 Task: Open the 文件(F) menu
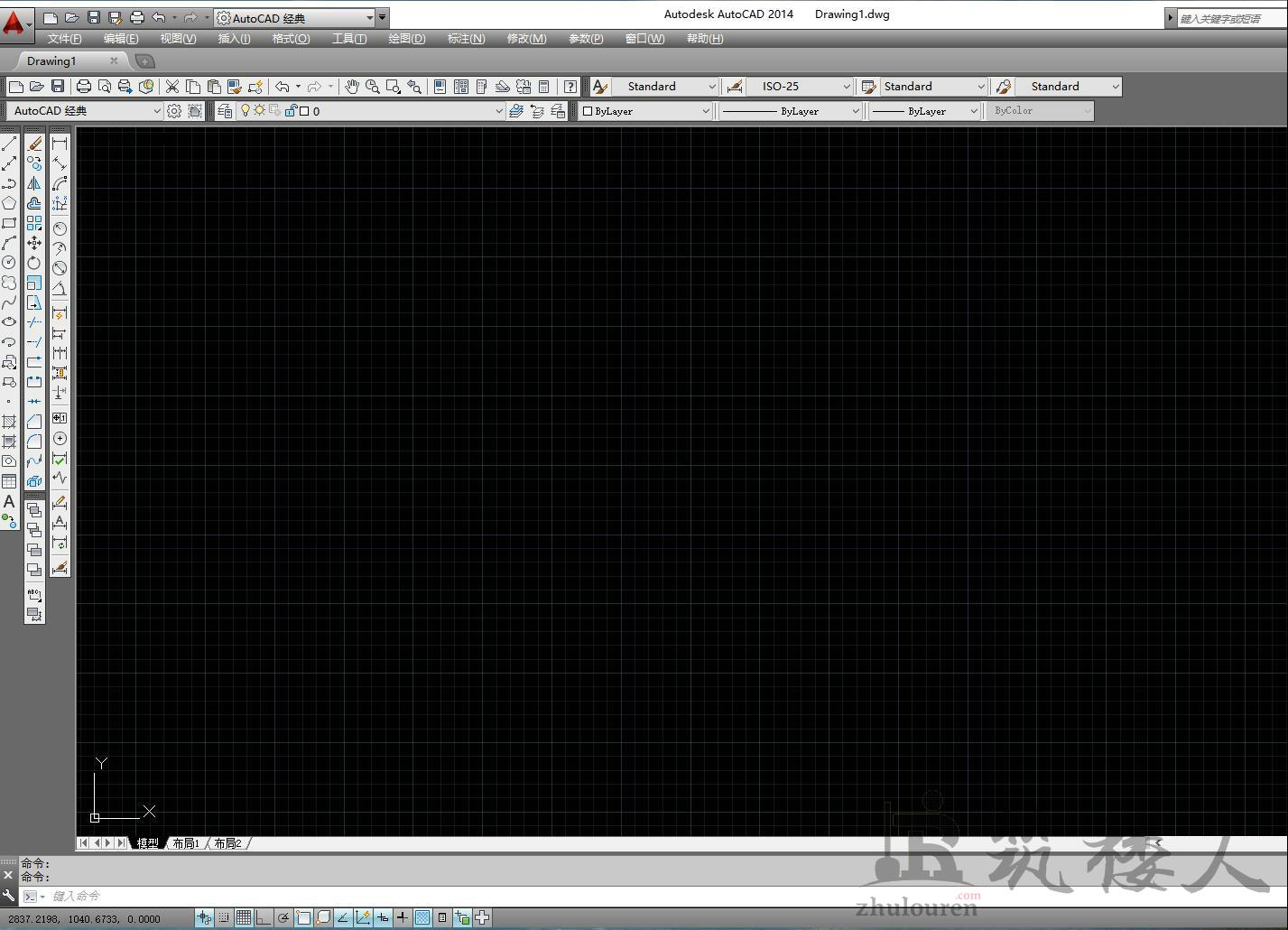pos(64,39)
